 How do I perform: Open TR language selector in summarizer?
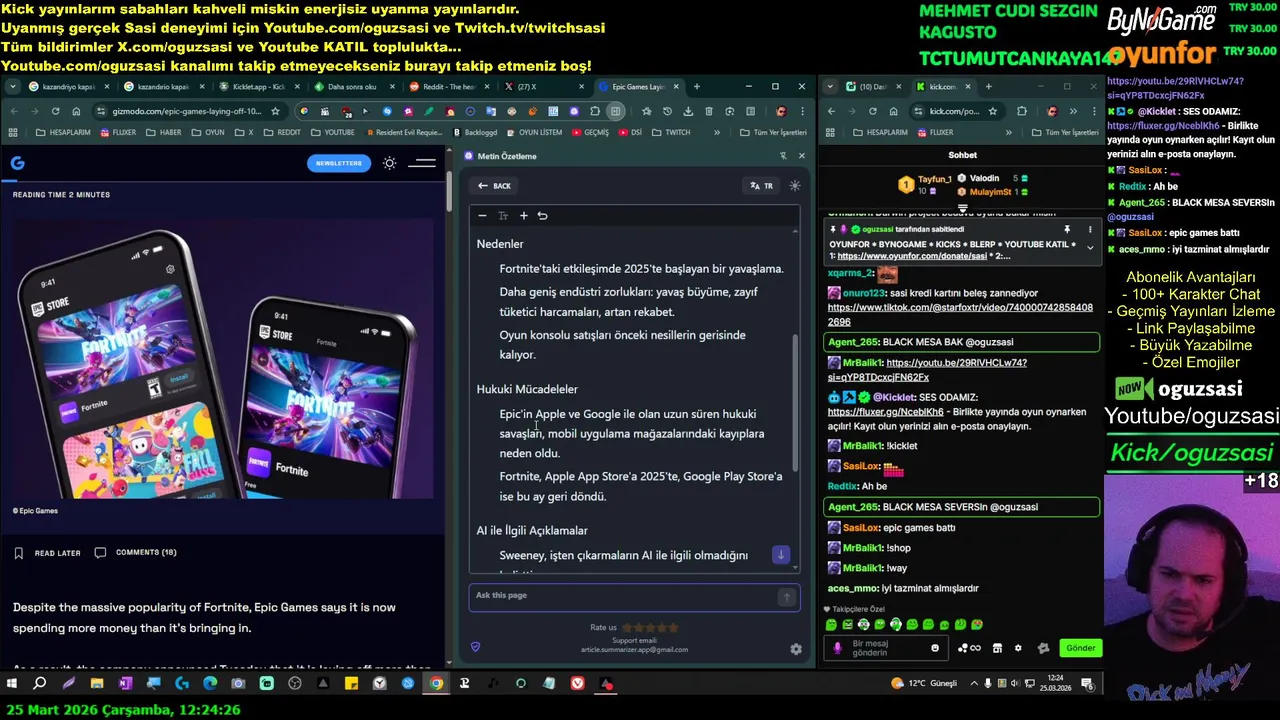point(762,186)
